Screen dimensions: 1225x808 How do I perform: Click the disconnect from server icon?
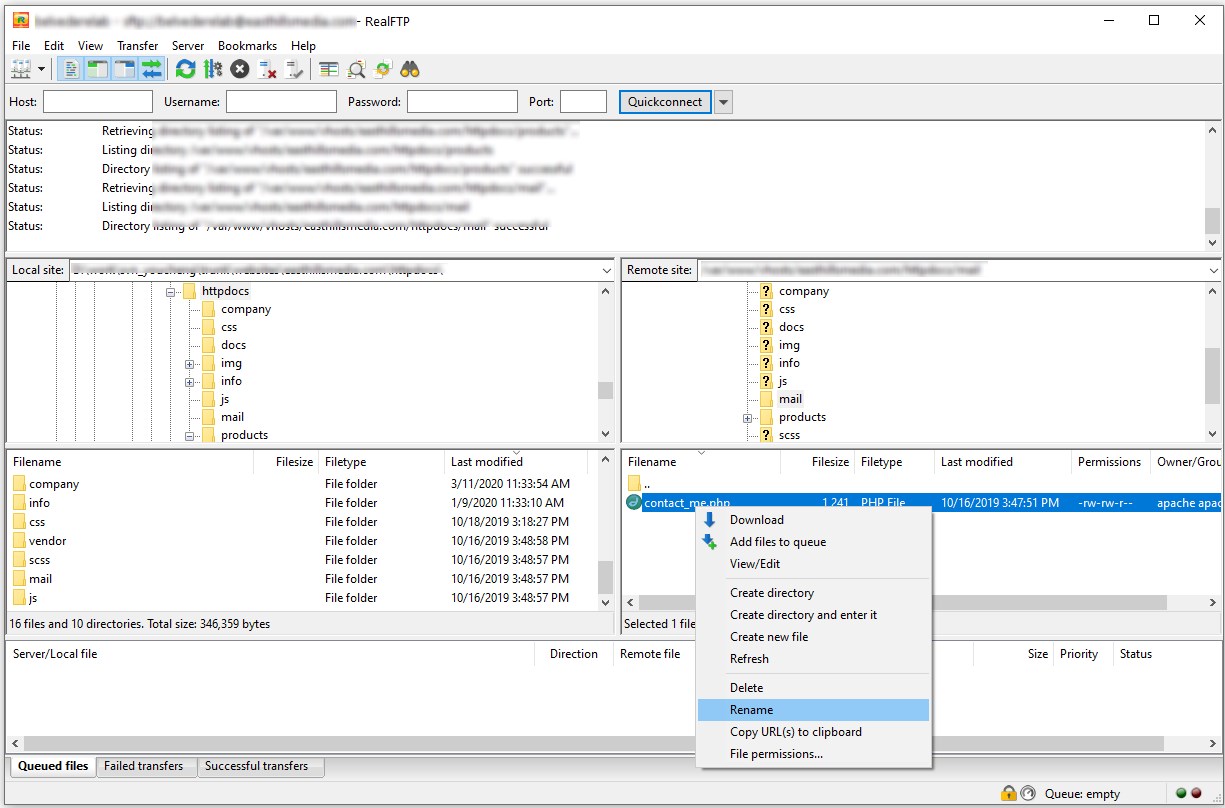point(267,69)
